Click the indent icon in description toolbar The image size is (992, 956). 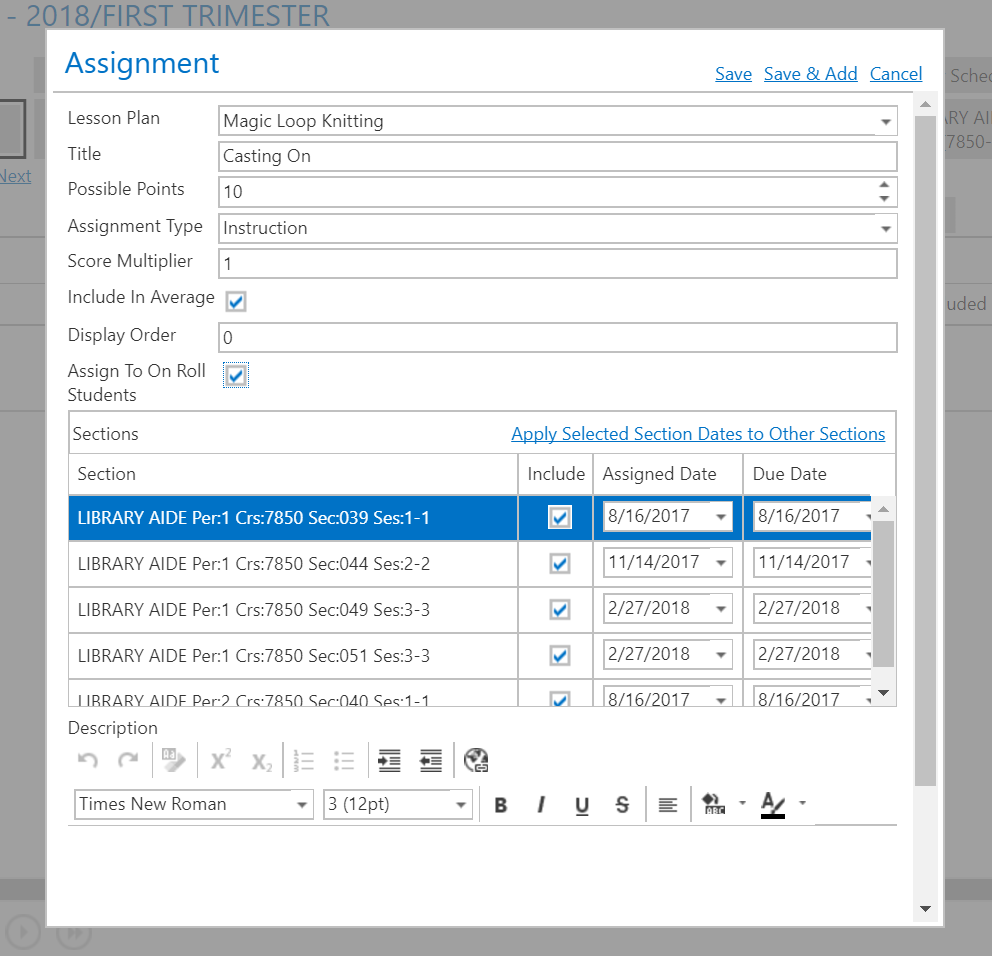tap(389, 761)
